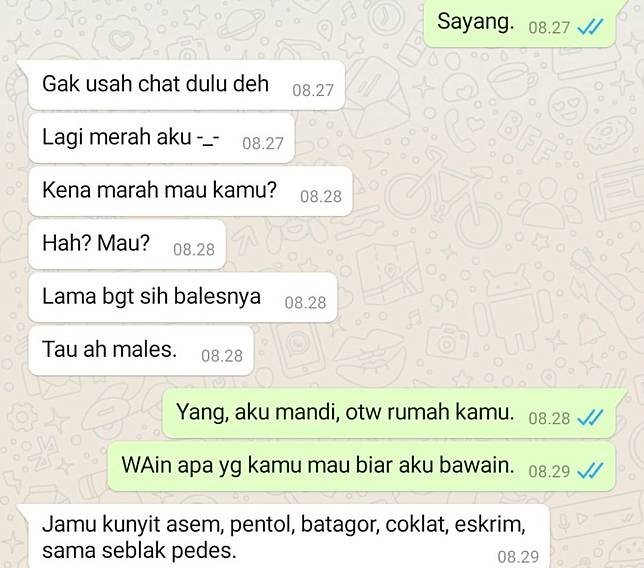Tap the 'Hah? Mau?' message bubble
The width and height of the screenshot is (644, 568).
pos(127,244)
